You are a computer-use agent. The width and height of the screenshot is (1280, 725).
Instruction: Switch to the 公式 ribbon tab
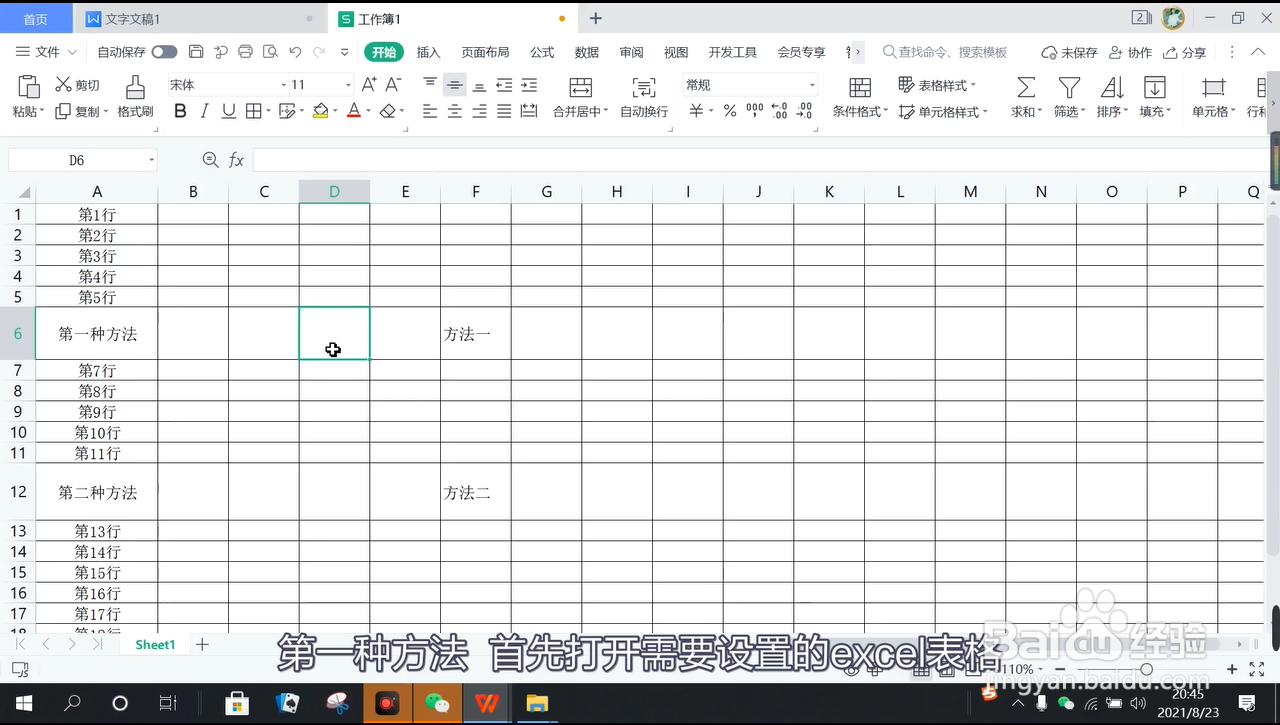point(542,52)
